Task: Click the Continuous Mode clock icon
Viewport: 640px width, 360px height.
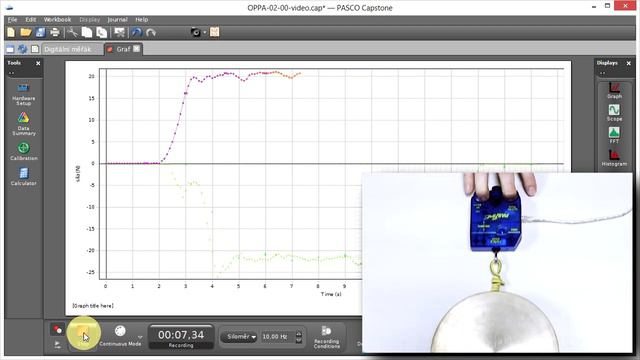Action: tap(120, 331)
